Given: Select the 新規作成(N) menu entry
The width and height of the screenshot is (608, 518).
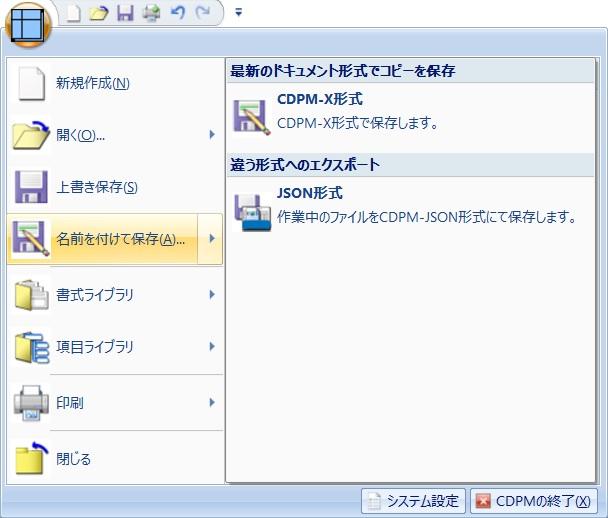Looking at the screenshot, I should coord(115,83).
